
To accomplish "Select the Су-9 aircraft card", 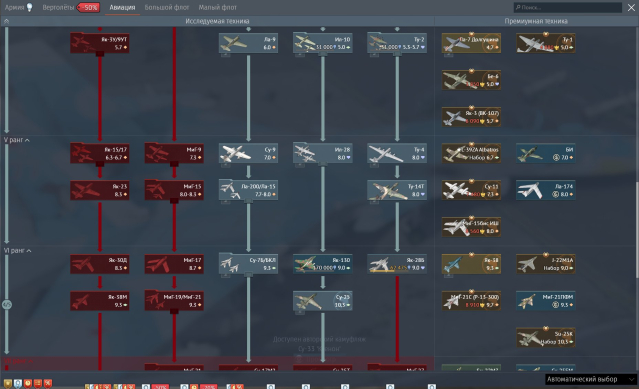I will click(x=249, y=154).
